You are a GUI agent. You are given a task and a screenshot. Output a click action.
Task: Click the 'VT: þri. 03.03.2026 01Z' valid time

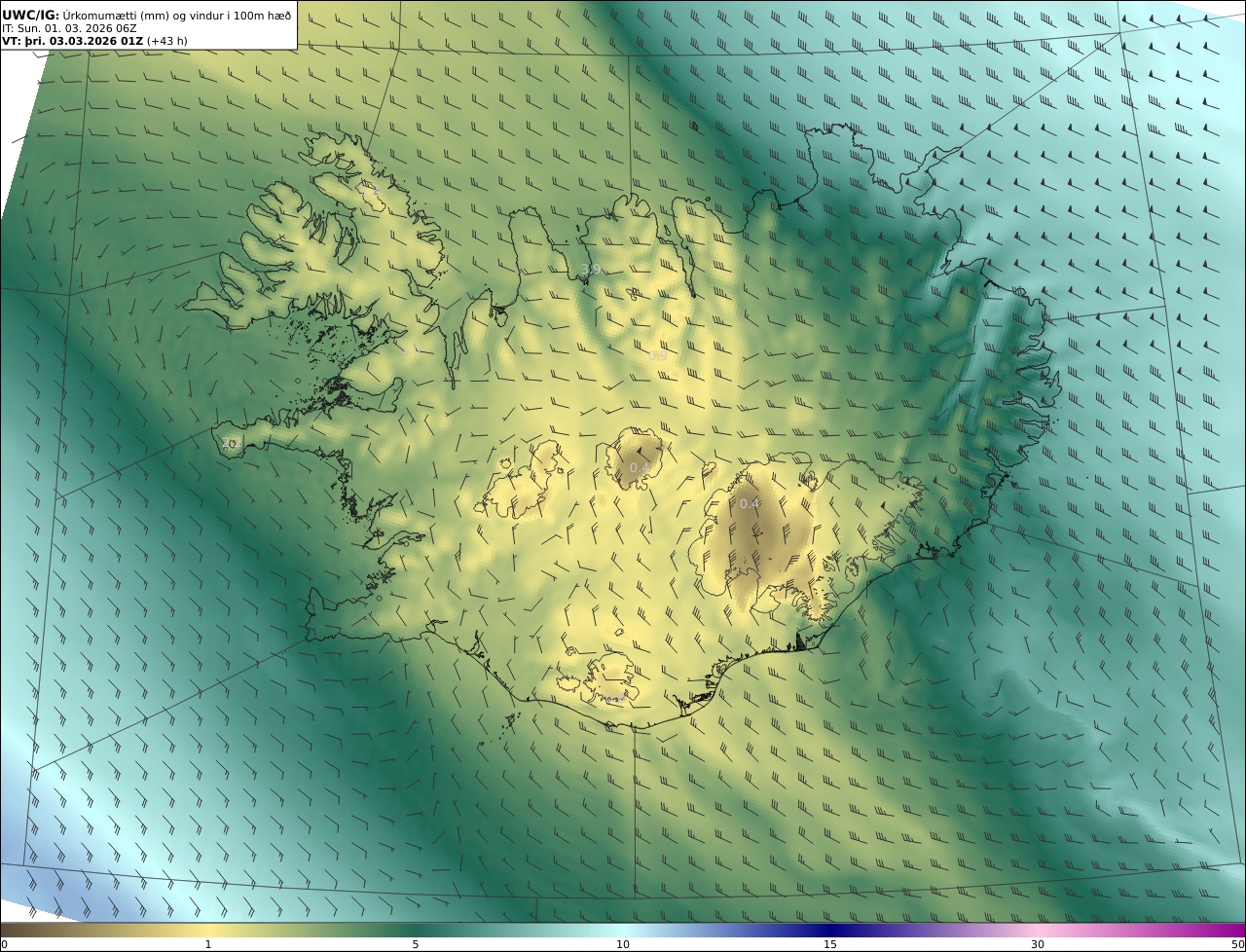coord(72,41)
